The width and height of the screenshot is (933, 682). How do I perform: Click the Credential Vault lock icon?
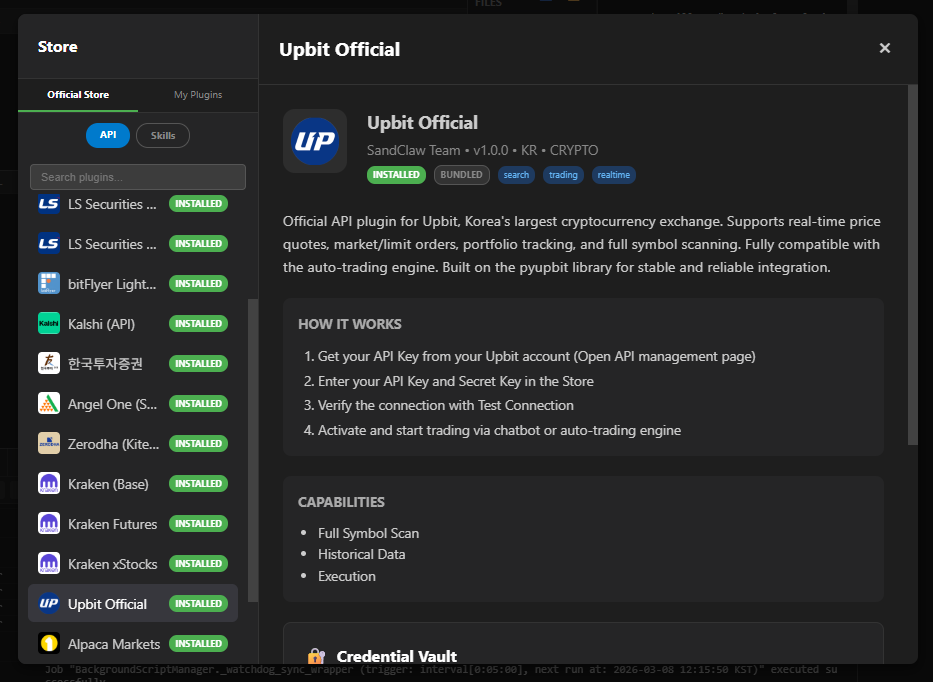click(317, 656)
